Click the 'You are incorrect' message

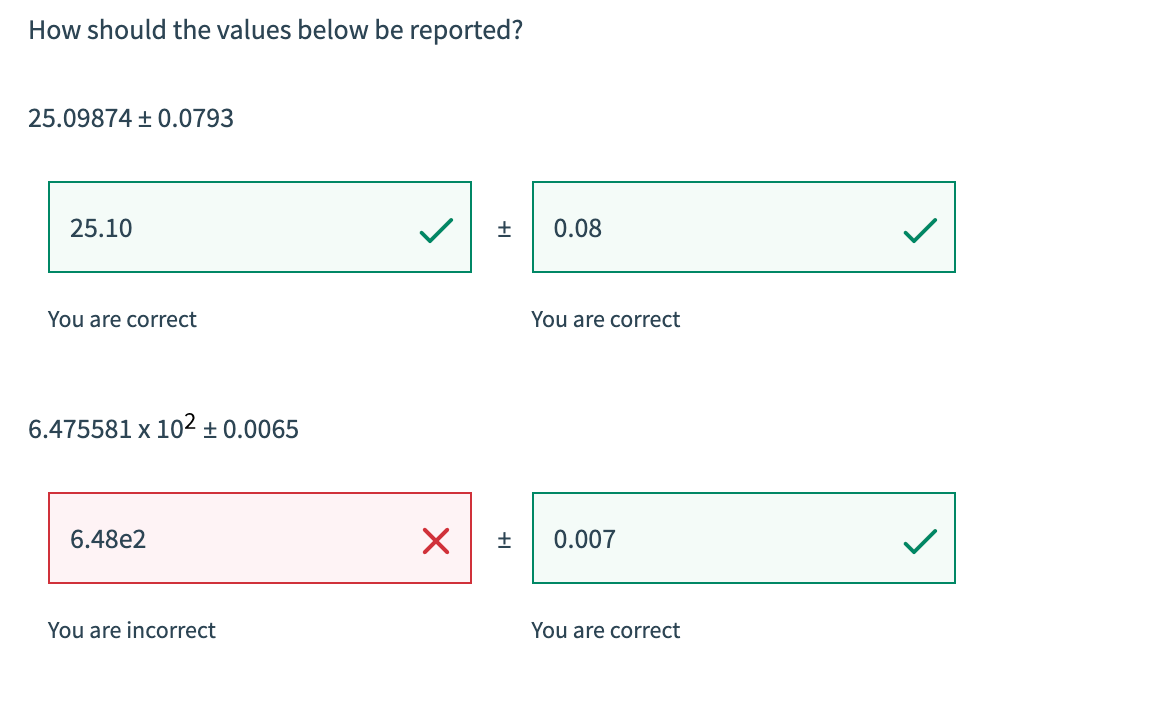point(132,630)
